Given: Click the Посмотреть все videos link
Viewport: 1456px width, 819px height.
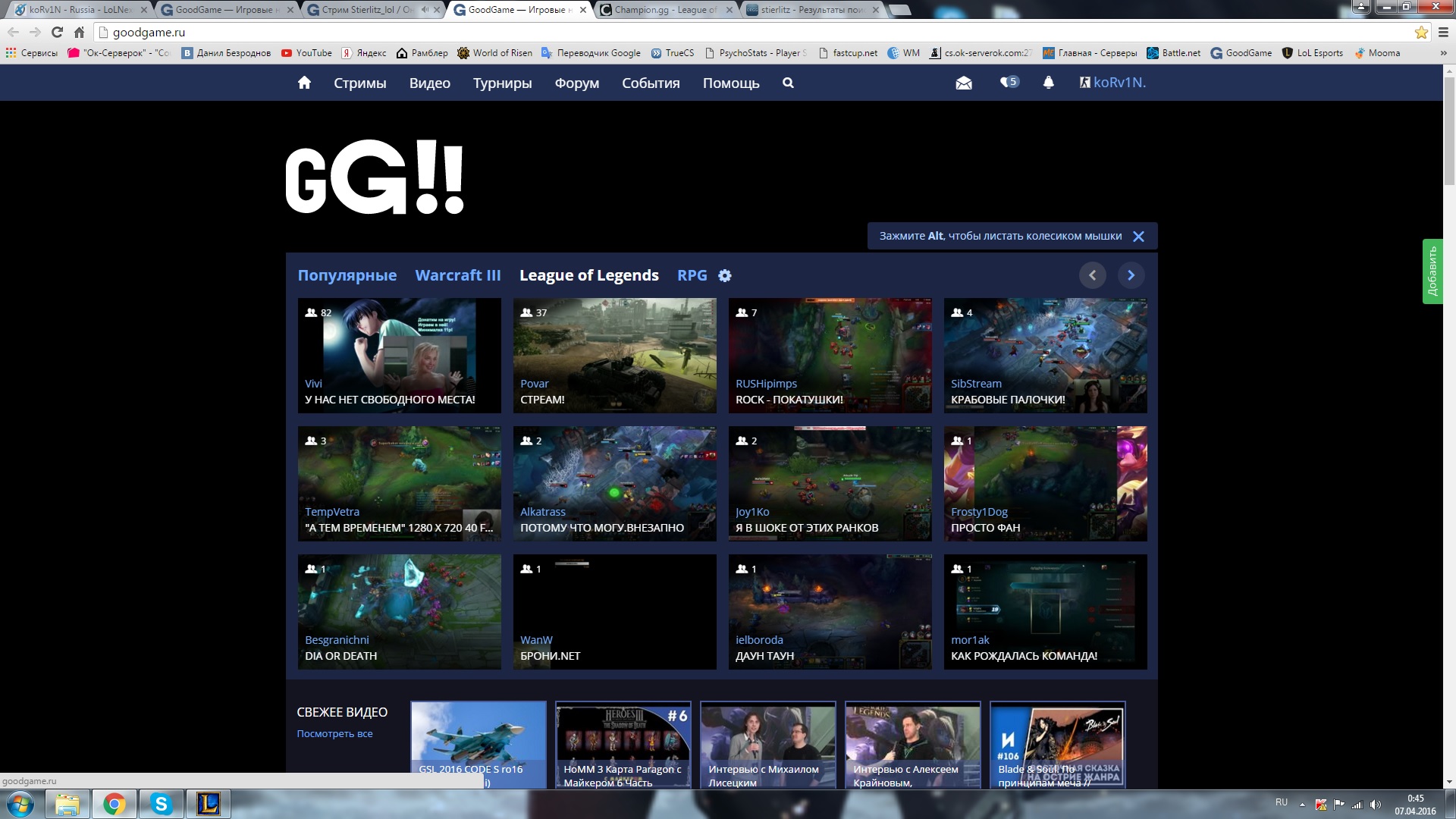Looking at the screenshot, I should (x=334, y=733).
